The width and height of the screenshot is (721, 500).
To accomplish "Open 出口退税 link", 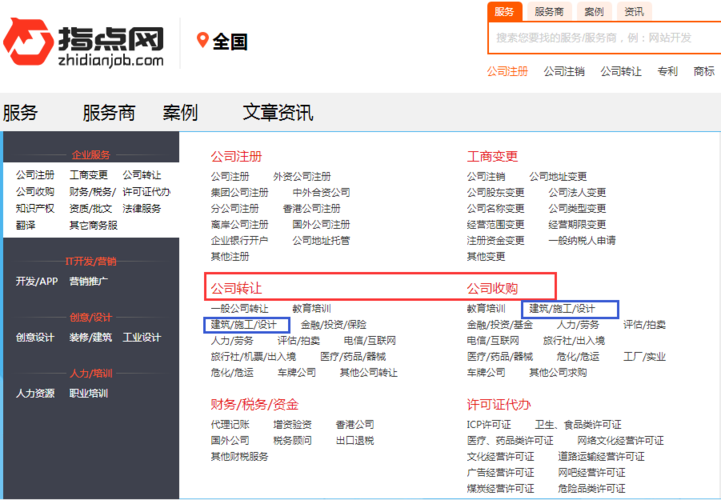I will tap(355, 441).
